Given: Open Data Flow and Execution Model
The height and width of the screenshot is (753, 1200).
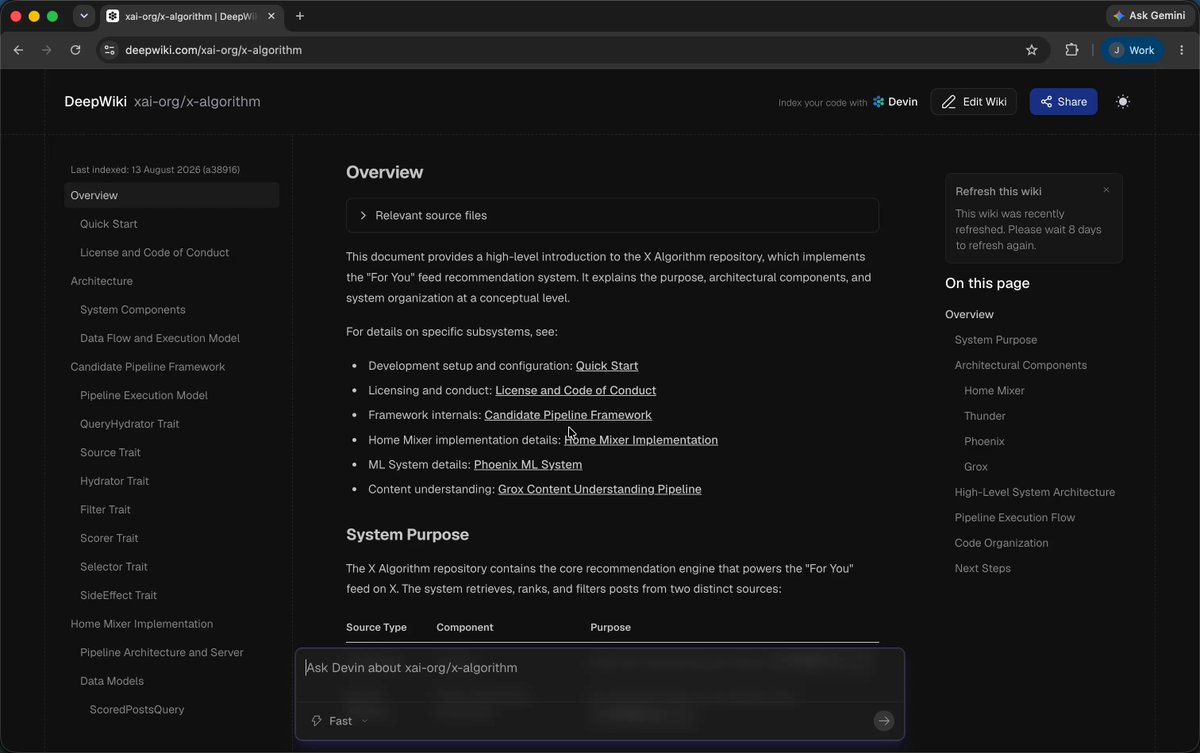Looking at the screenshot, I should (160, 338).
